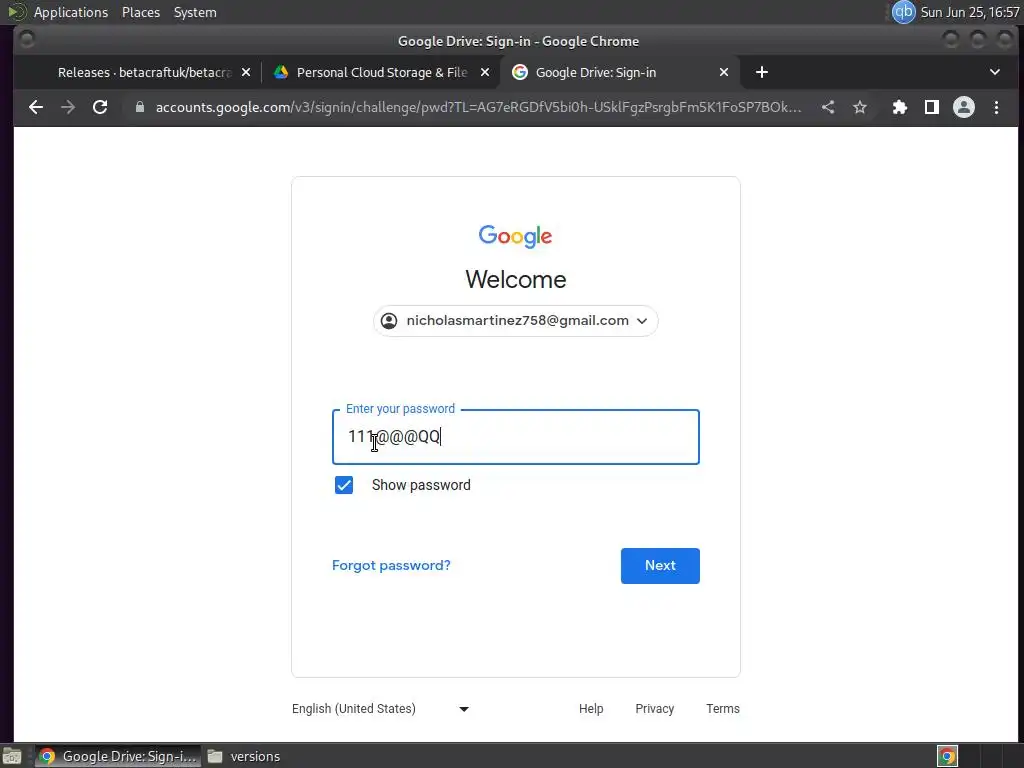Close the Releases betacraftuk tab
This screenshot has height=768, width=1024.
246,72
